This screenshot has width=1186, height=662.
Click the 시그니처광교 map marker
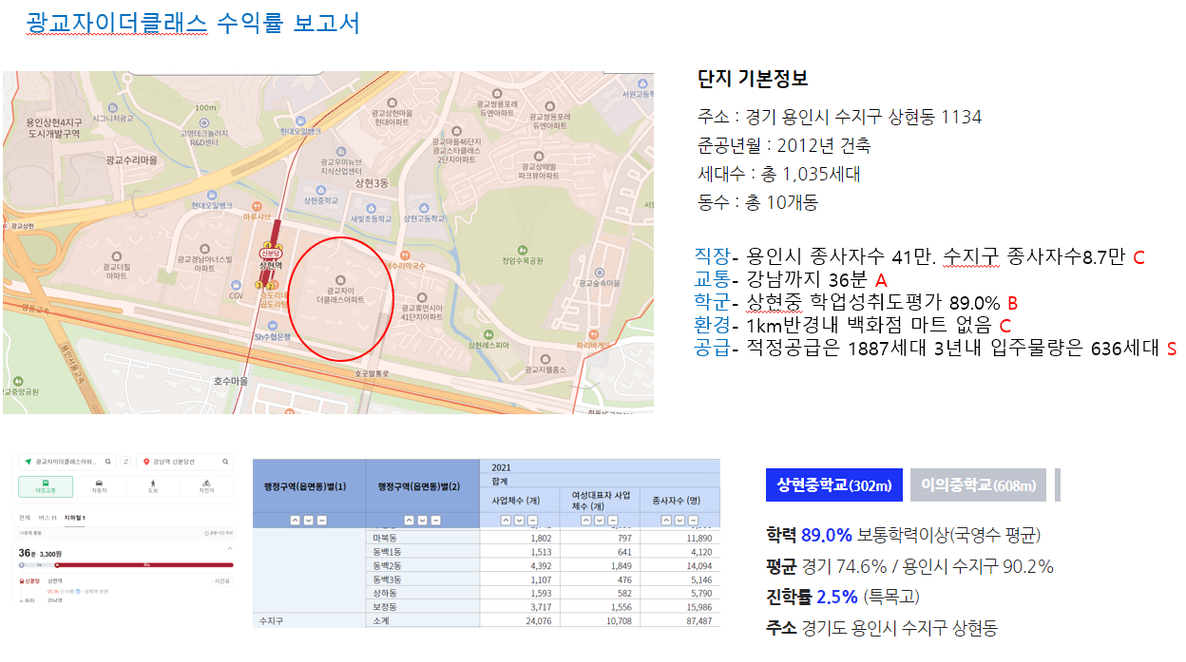pos(113,108)
